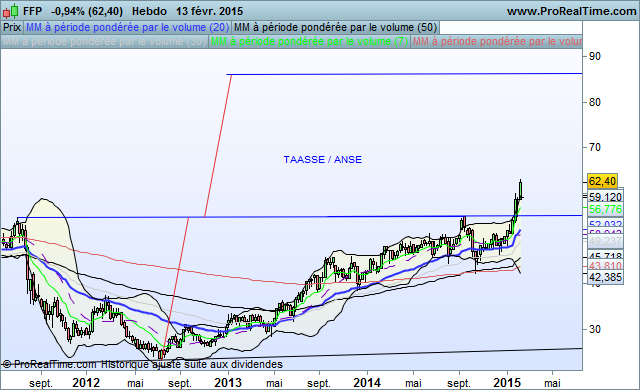Click the FFP ticker name in header
The image size is (640, 390).
32,11
